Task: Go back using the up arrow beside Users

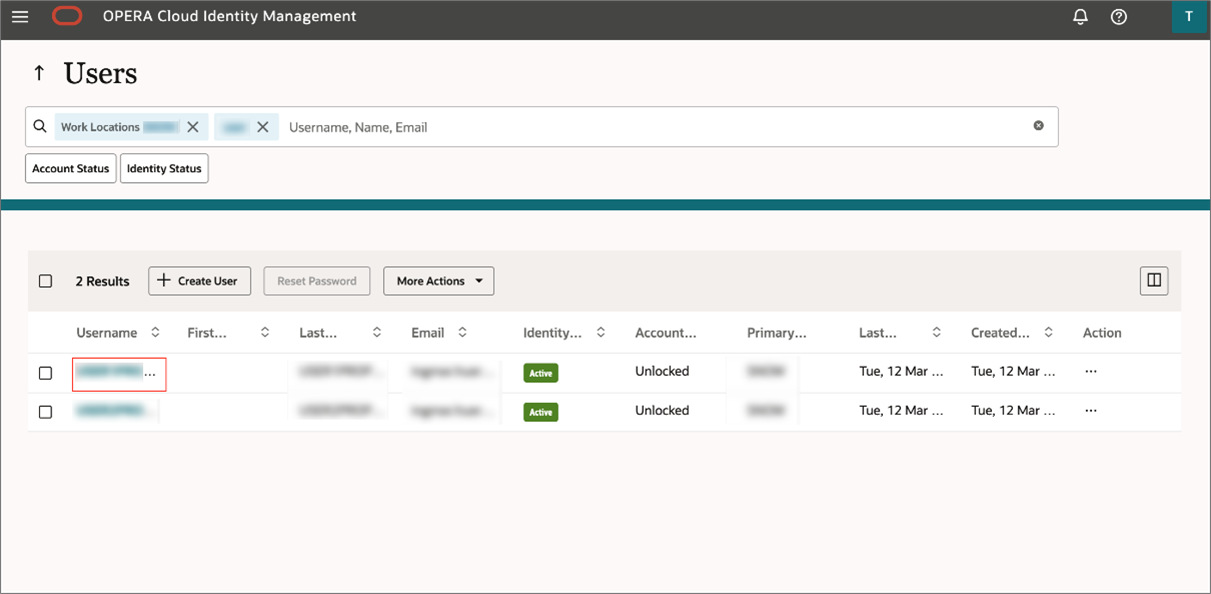Action: pyautogui.click(x=39, y=73)
